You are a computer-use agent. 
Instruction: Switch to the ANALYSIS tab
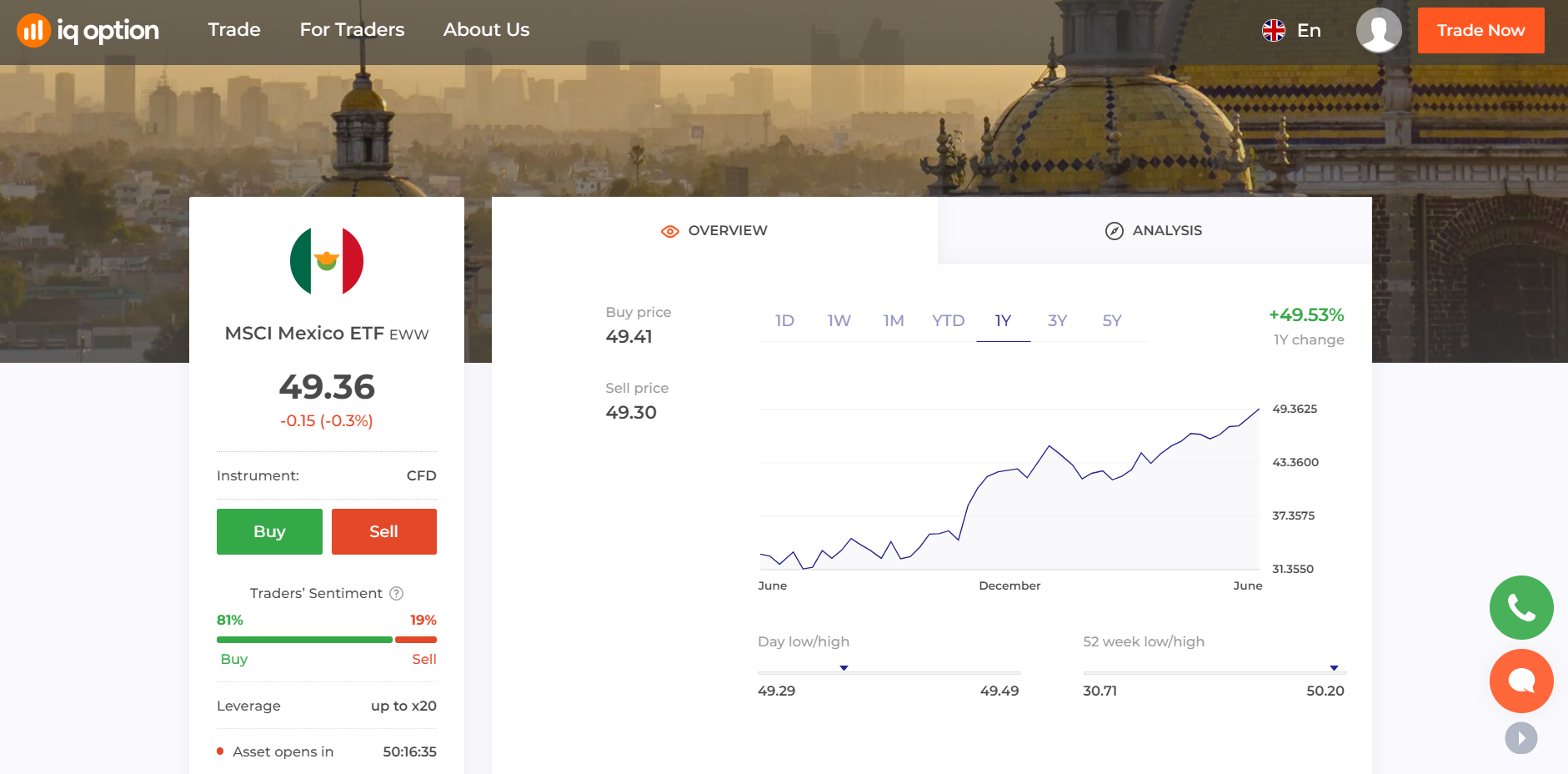point(1155,231)
